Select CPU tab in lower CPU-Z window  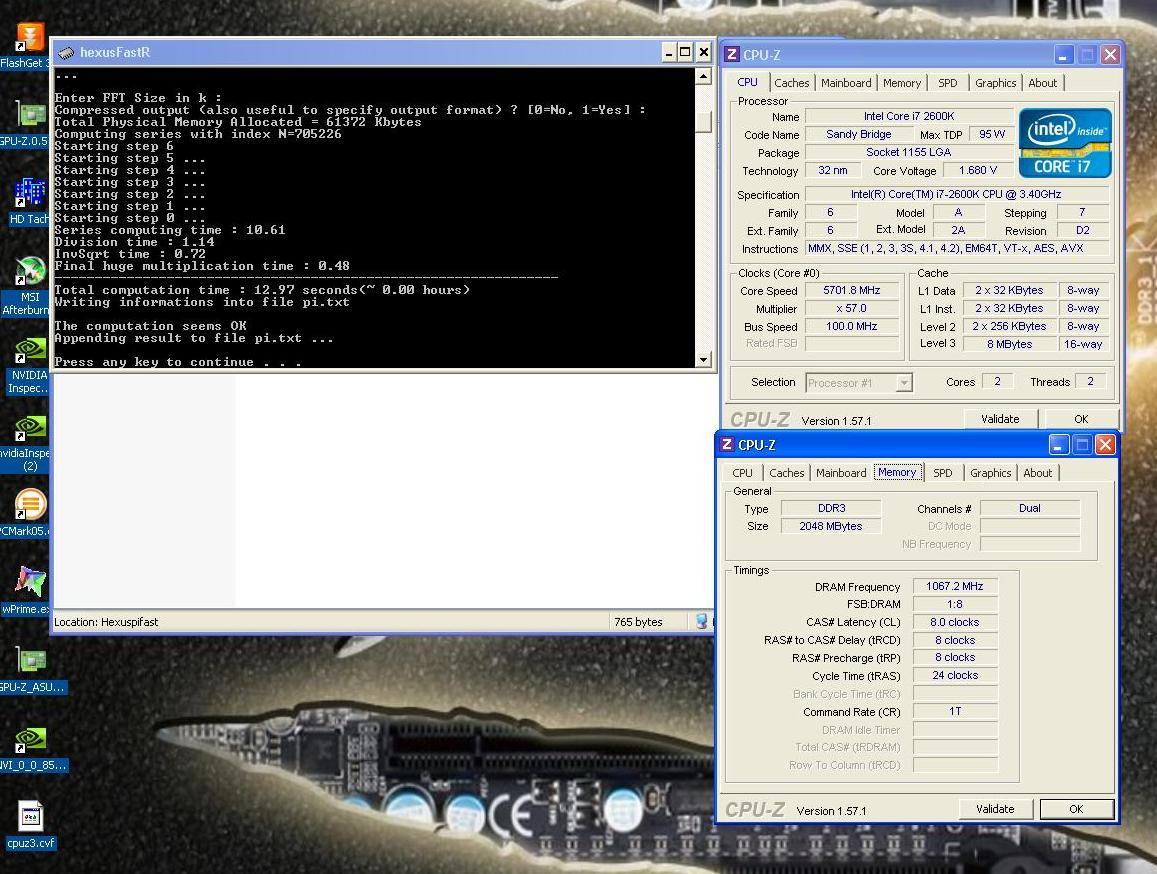coord(742,473)
